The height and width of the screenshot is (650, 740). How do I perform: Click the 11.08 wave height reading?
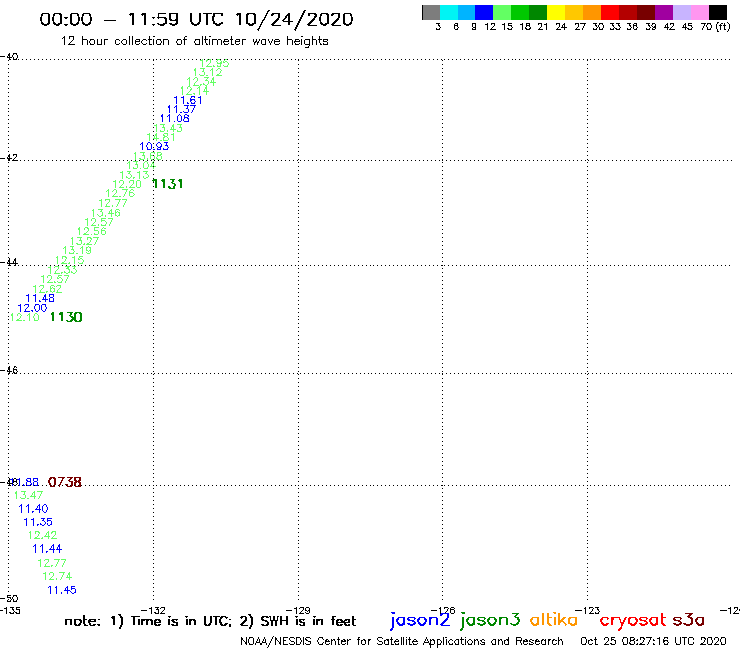(175, 118)
